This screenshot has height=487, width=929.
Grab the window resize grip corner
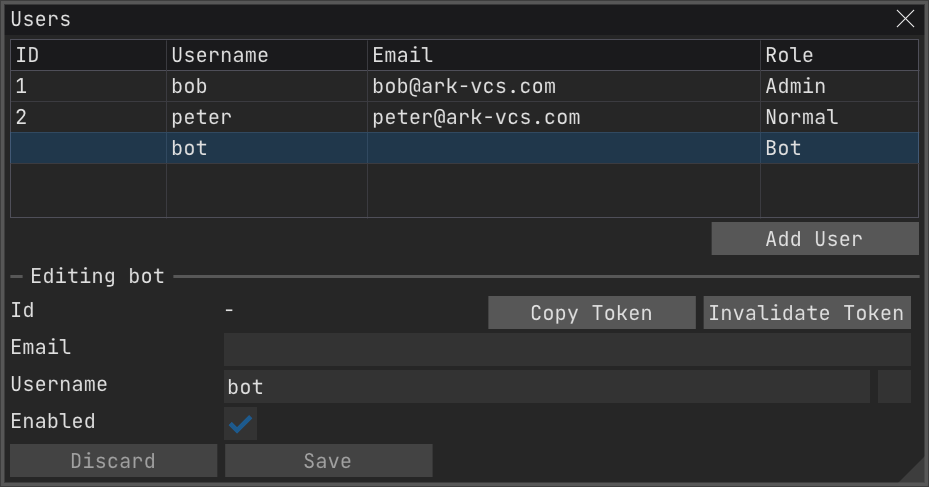coord(914,473)
